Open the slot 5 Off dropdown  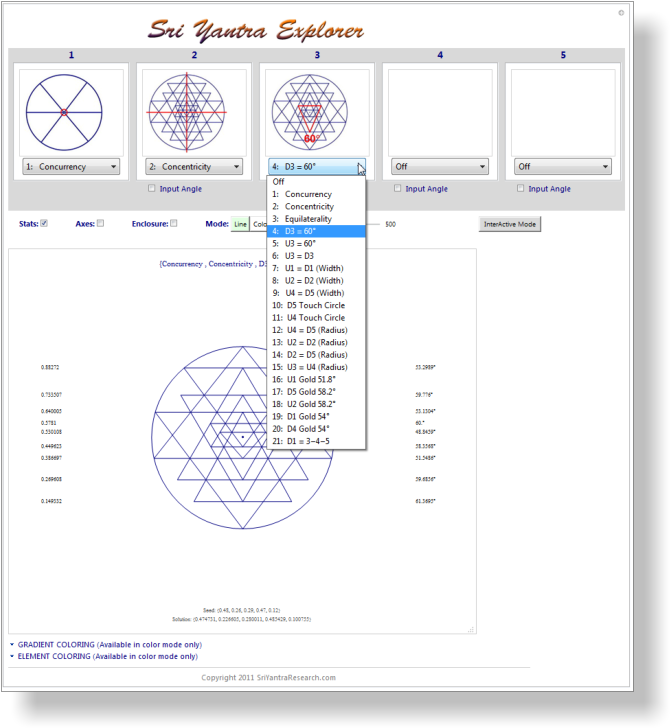point(563,166)
